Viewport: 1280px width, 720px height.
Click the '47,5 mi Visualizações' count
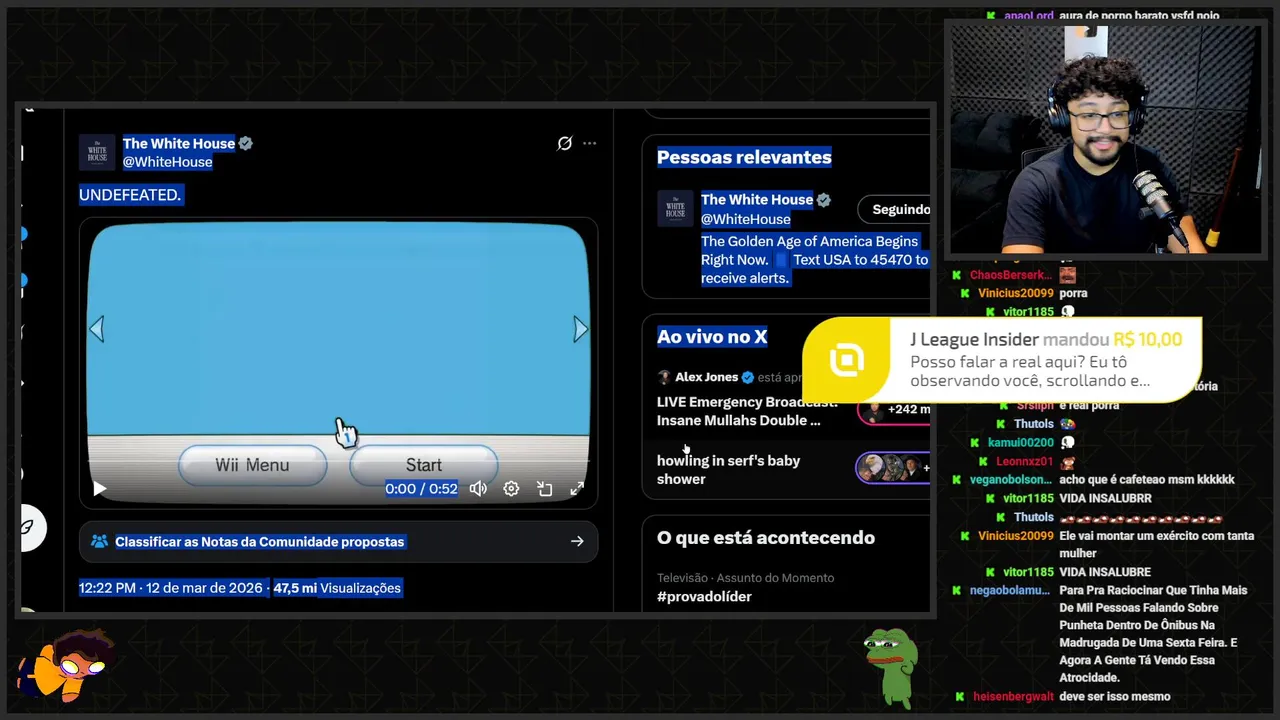point(337,588)
